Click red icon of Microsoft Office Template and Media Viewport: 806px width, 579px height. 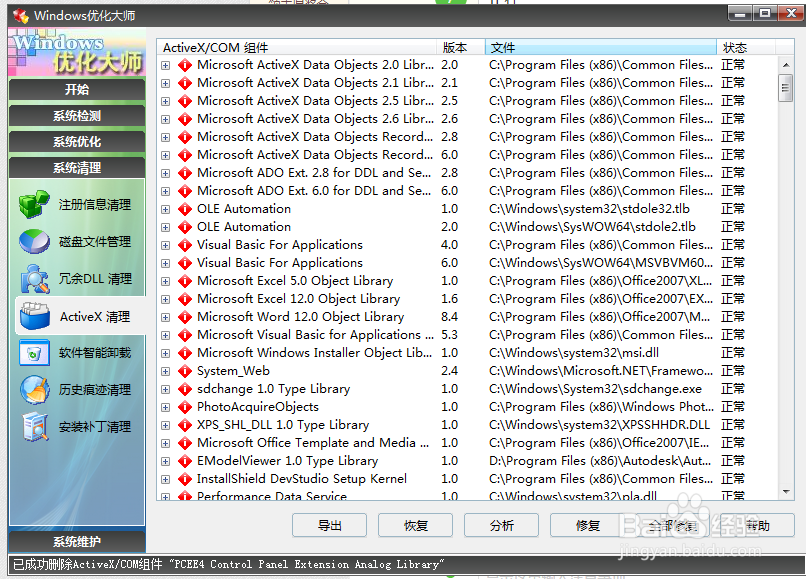point(185,443)
